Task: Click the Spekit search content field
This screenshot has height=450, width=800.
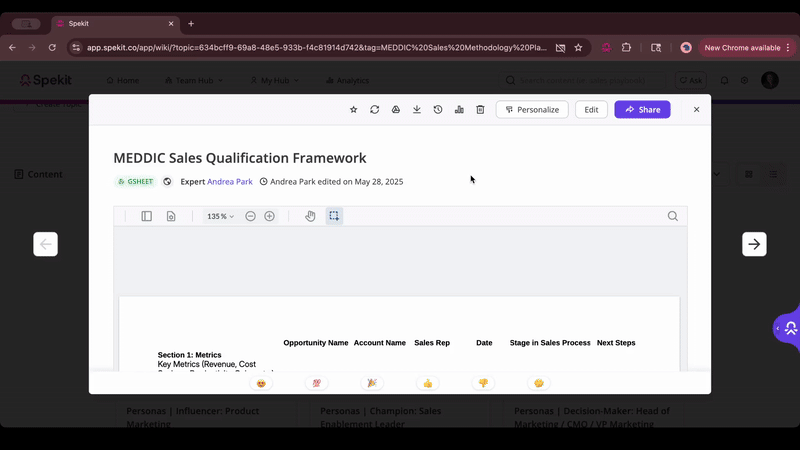Action: pos(583,81)
